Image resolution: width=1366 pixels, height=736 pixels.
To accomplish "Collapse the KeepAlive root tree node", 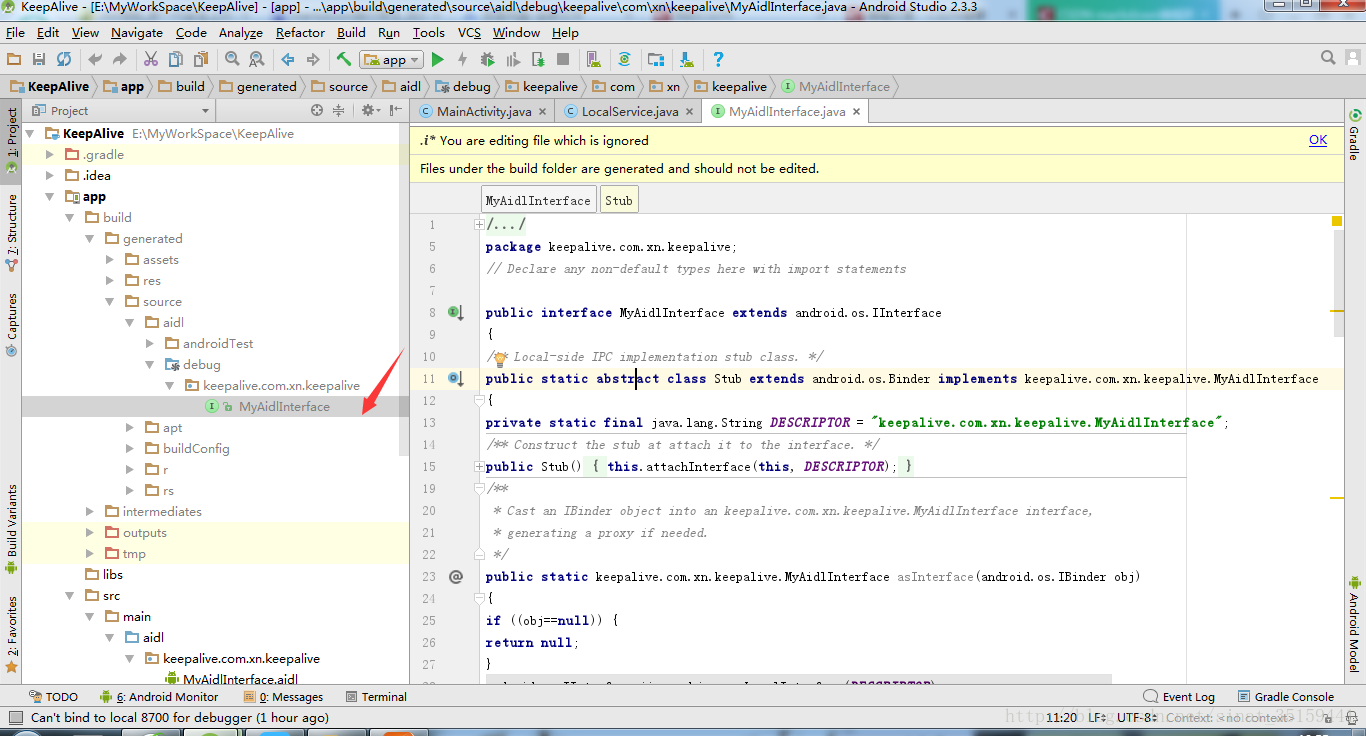I will click(30, 133).
